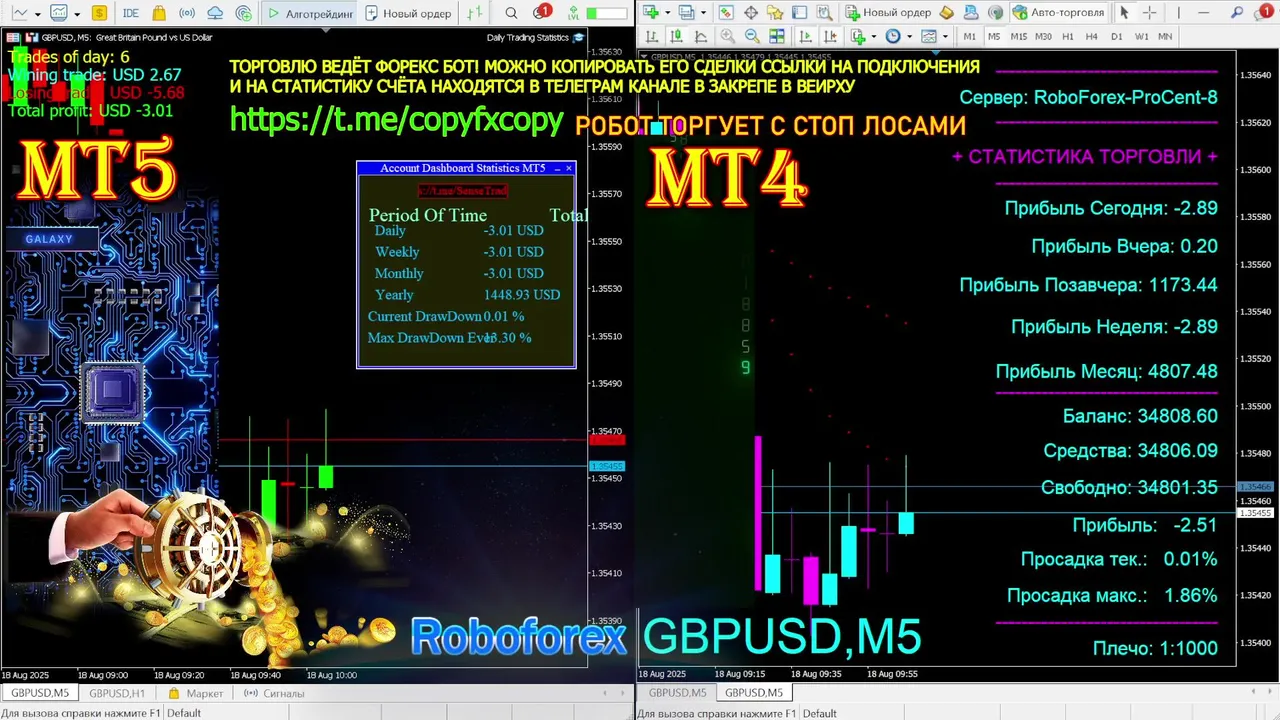Open MT5 indicators list icon
1280x720 pixels.
tap(59, 13)
